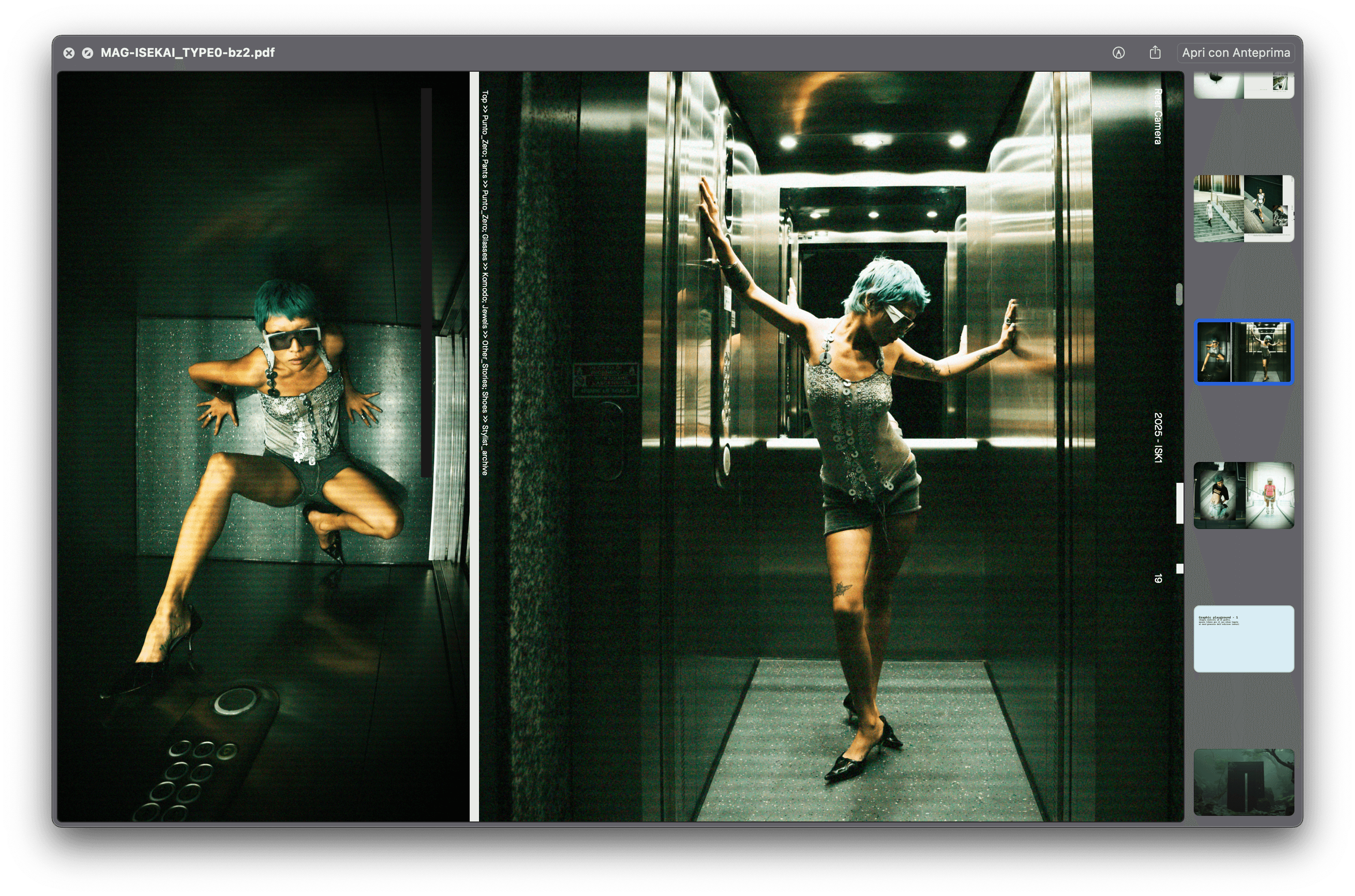
Task: Click page number 19 on the spread
Action: coord(1158,579)
